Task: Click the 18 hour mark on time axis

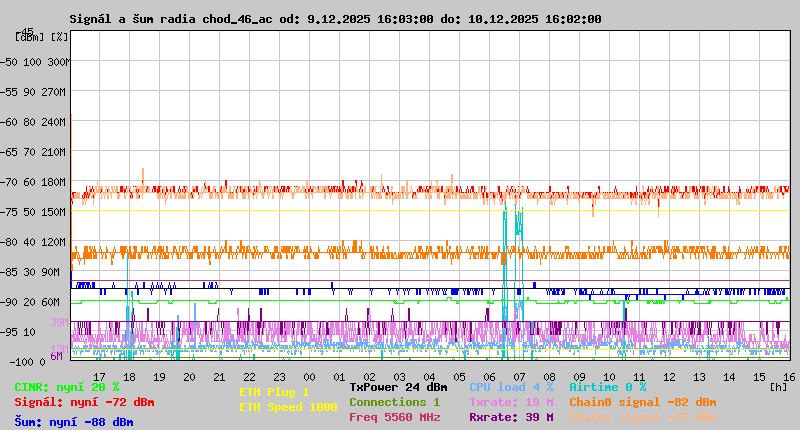Action: pos(128,376)
